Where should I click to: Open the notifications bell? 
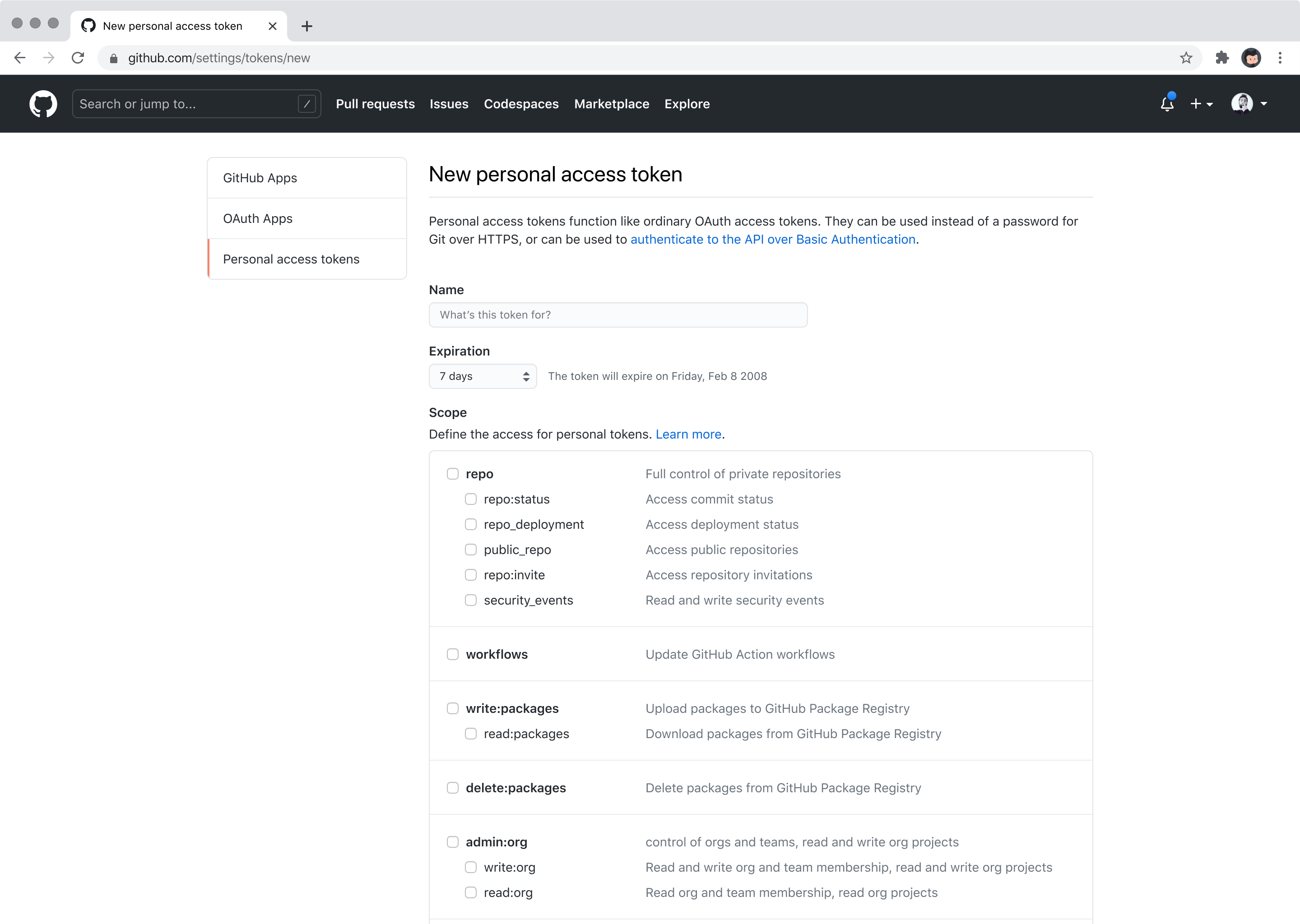pyautogui.click(x=1166, y=104)
